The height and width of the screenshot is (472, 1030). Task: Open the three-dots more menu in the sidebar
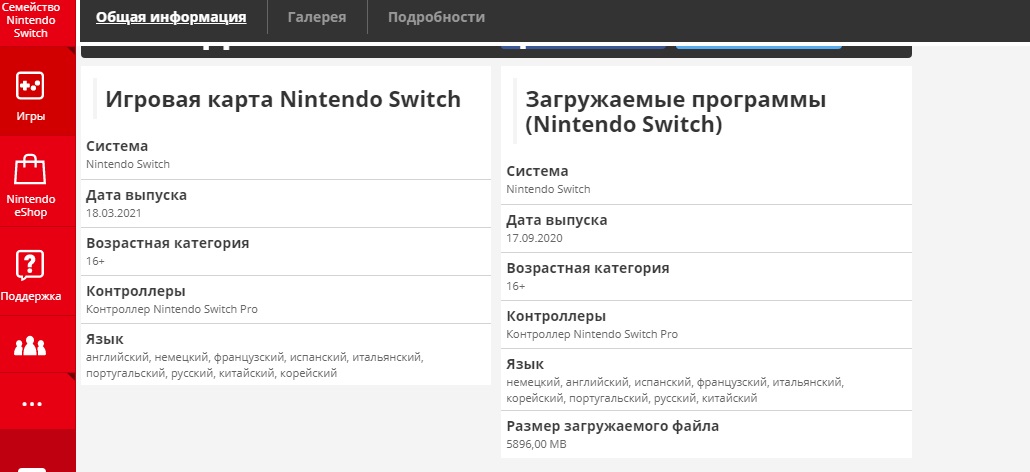30,403
